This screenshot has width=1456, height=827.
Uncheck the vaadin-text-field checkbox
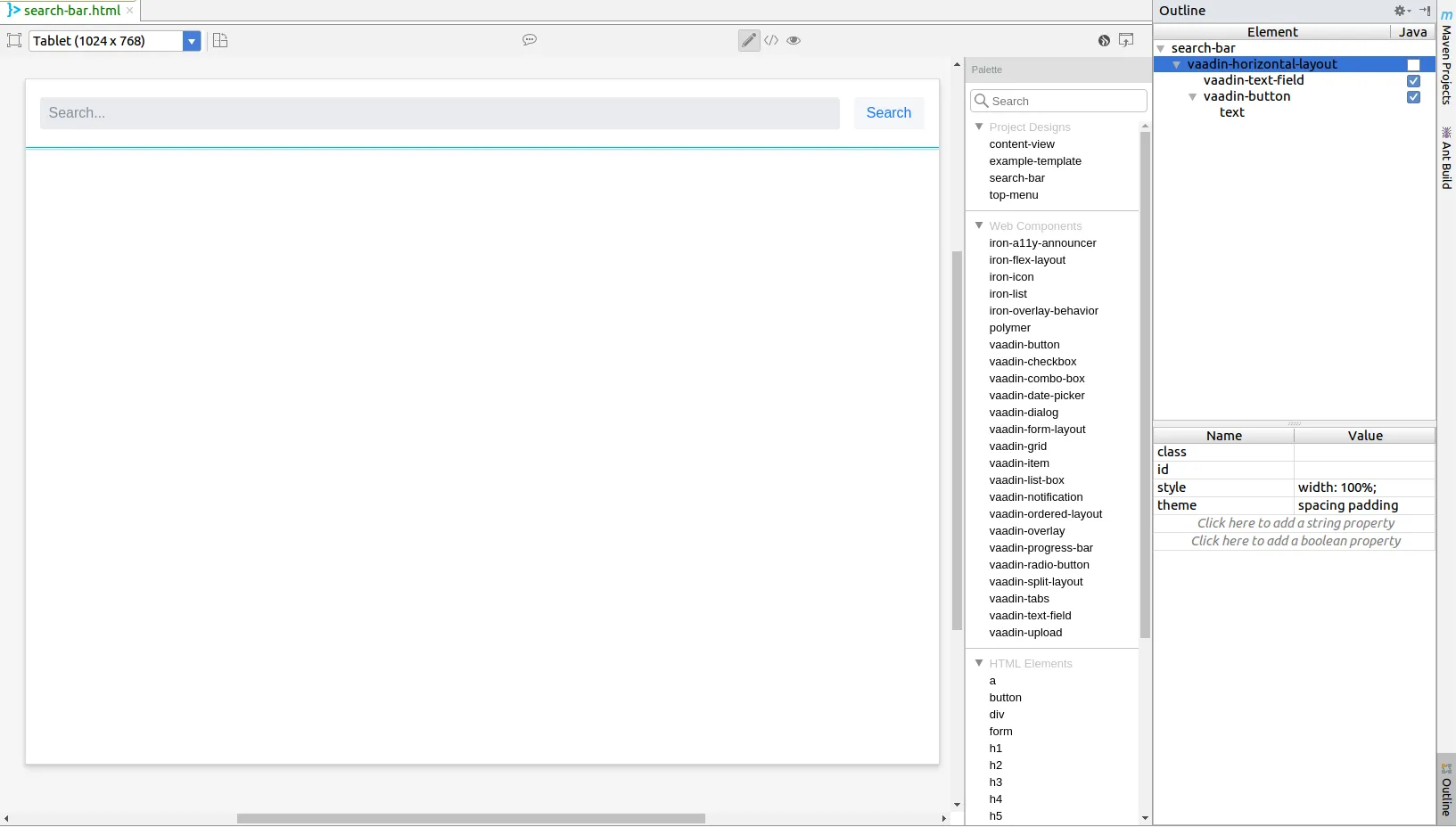click(x=1414, y=80)
